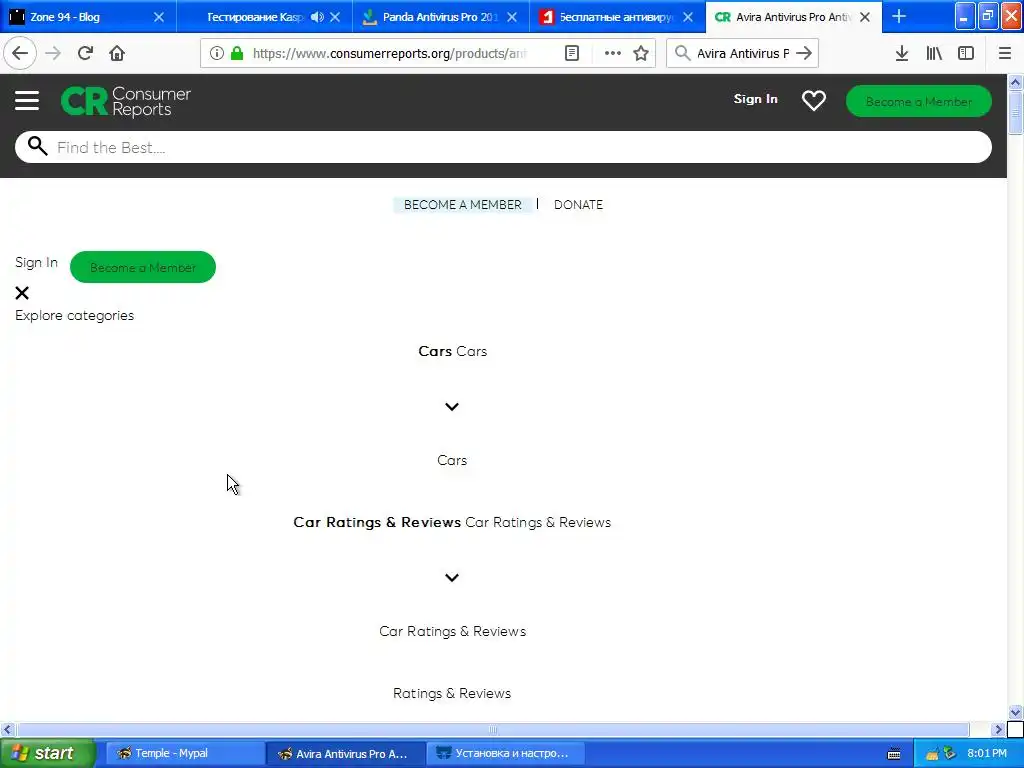Switch to Установка и настро taskbar window
Viewport: 1024px width, 768px height.
click(505, 753)
